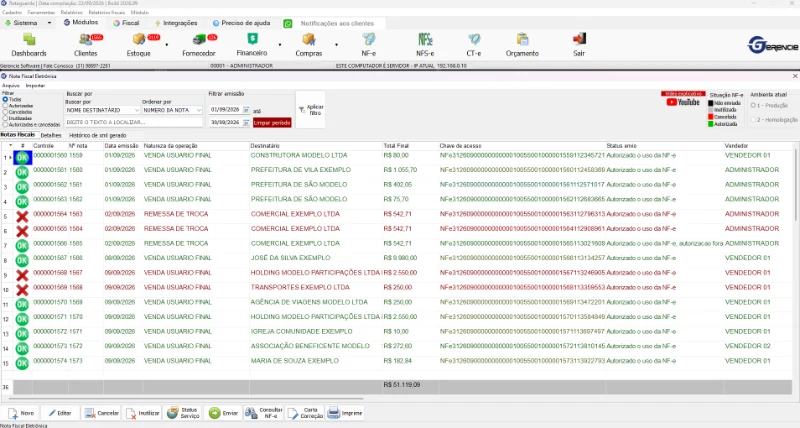Open the CT-e toolbar icon
Image resolution: width=800 pixels, height=428 pixels.
point(474,39)
